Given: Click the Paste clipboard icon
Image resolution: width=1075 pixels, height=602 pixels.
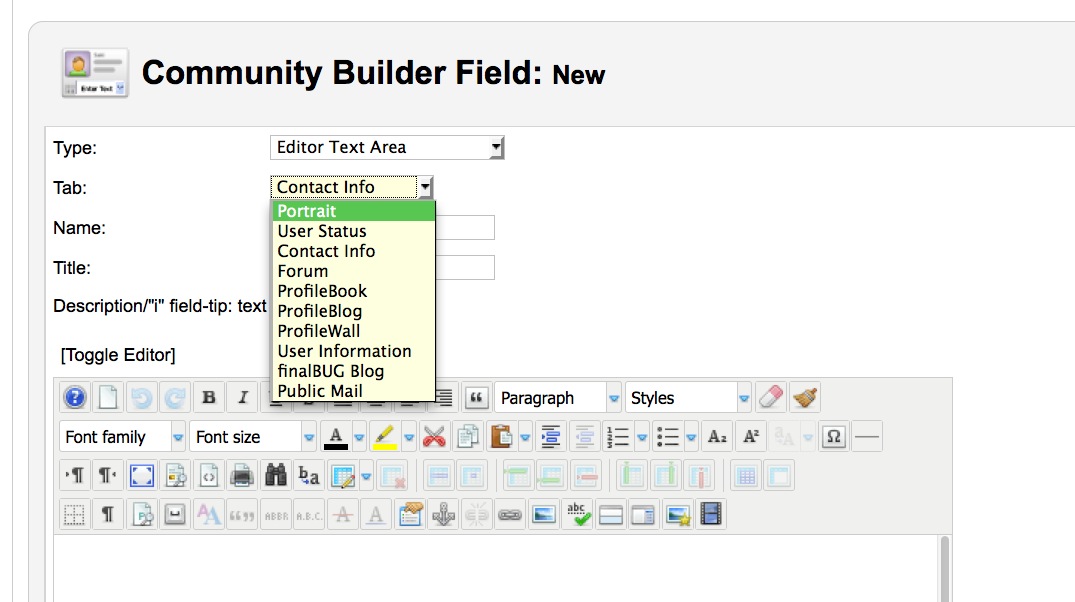Looking at the screenshot, I should (501, 437).
